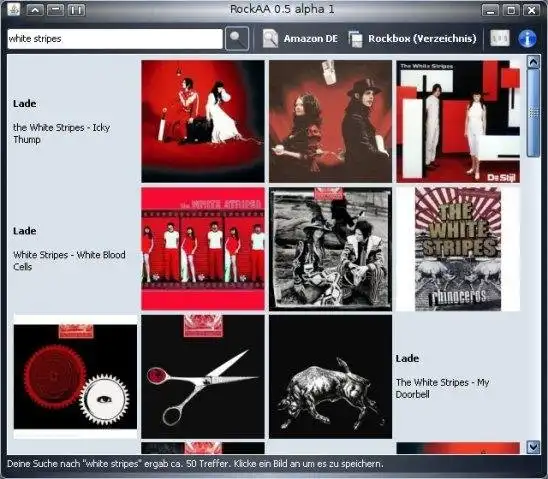Viewport: 548px width, 479px height.
Task: Select black-and-white cover of seated duo
Action: [330, 249]
